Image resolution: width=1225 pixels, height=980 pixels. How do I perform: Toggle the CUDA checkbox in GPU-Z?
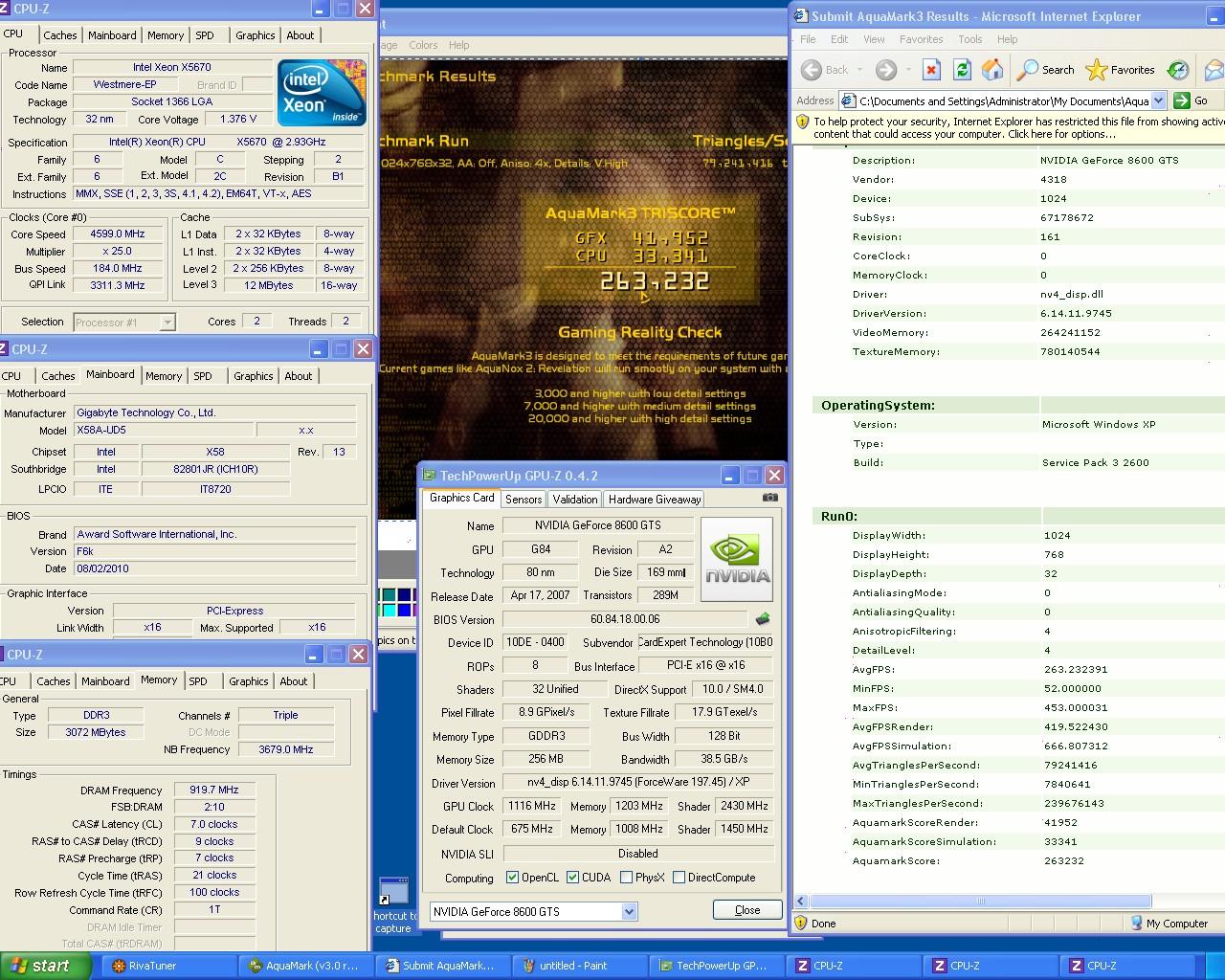pyautogui.click(x=572, y=878)
